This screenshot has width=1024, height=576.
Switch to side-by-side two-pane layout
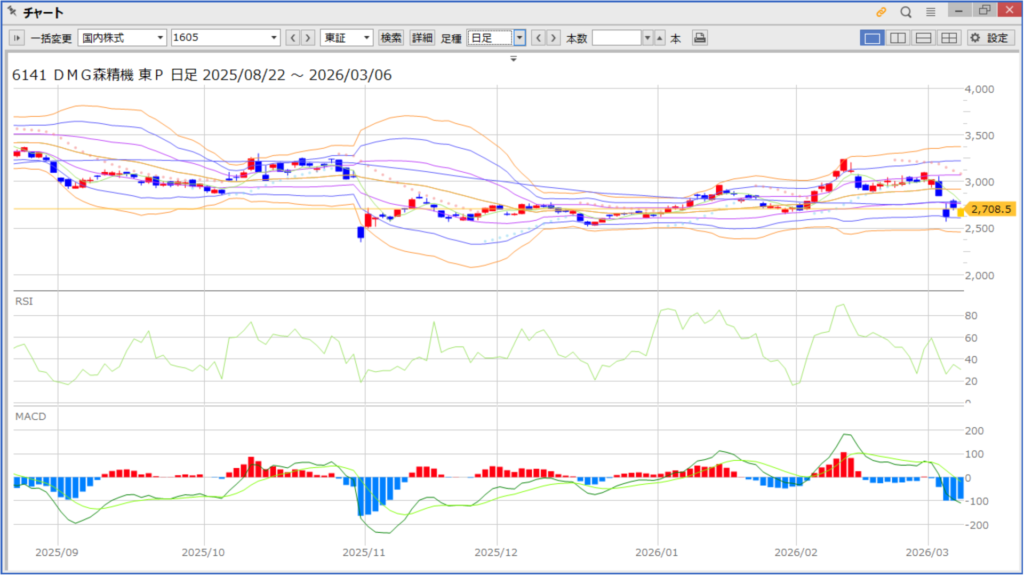898,38
